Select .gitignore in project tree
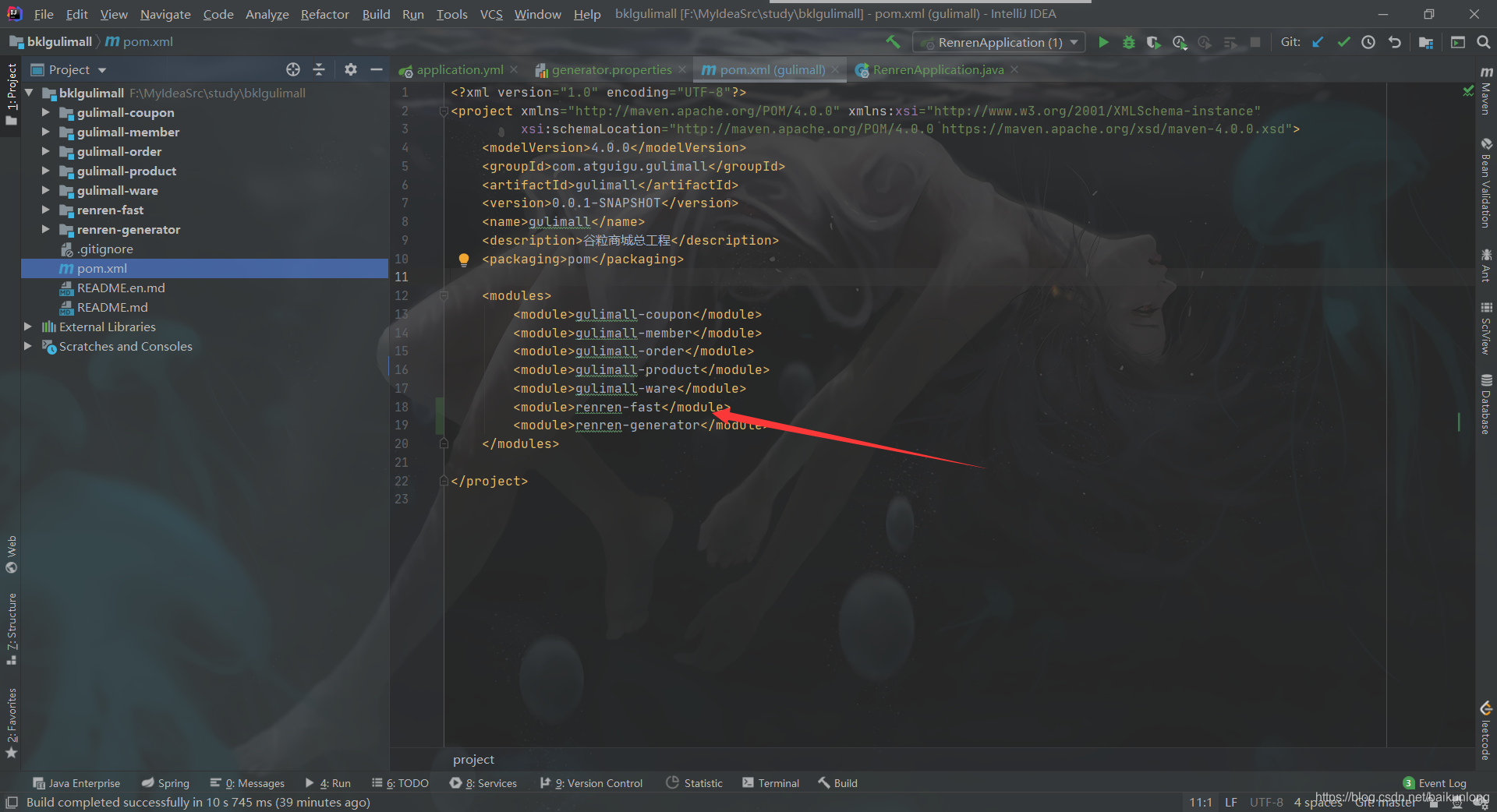Viewport: 1497px width, 812px height. [x=104, y=249]
